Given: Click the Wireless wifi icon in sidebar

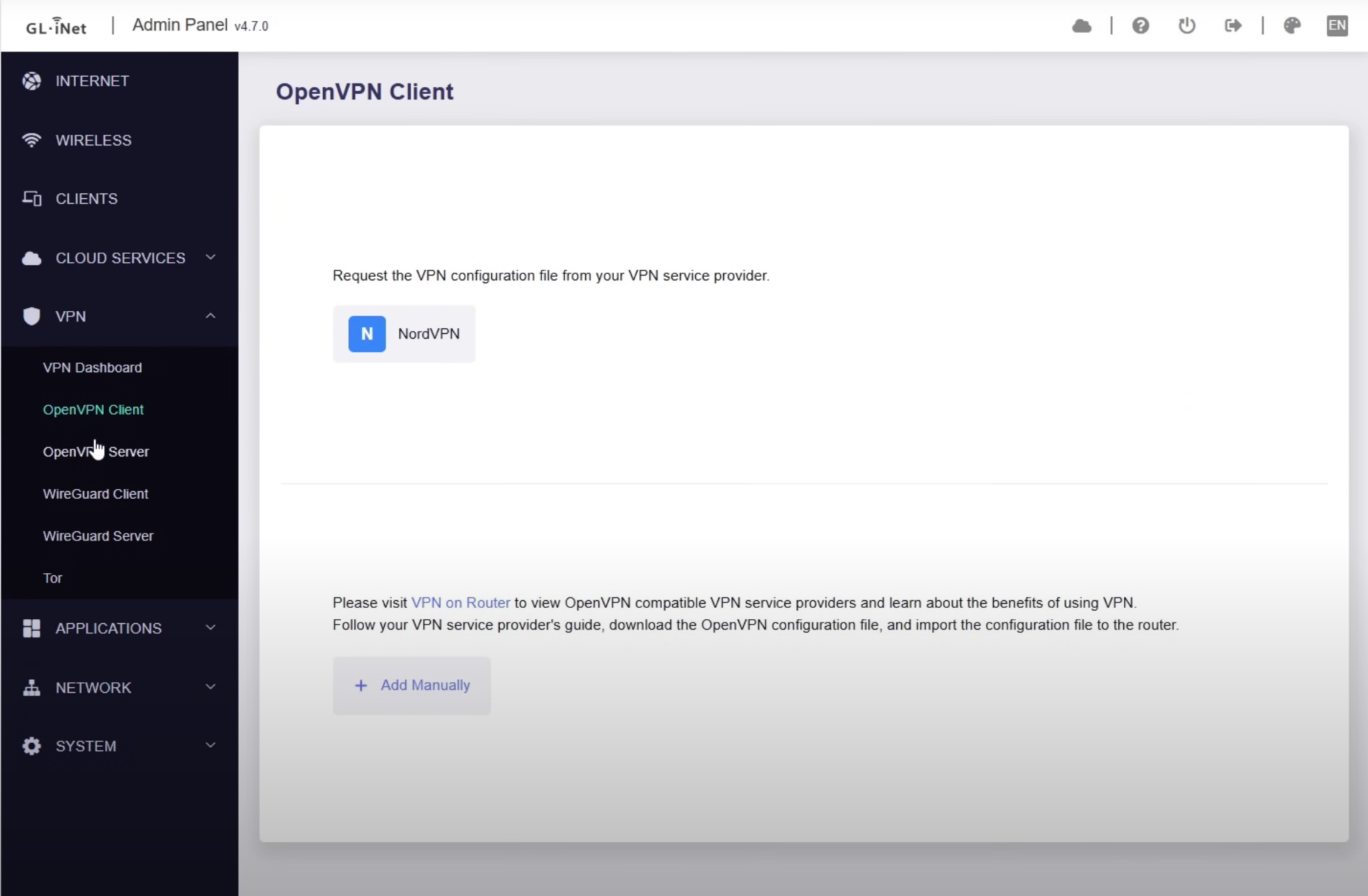Looking at the screenshot, I should pos(32,140).
